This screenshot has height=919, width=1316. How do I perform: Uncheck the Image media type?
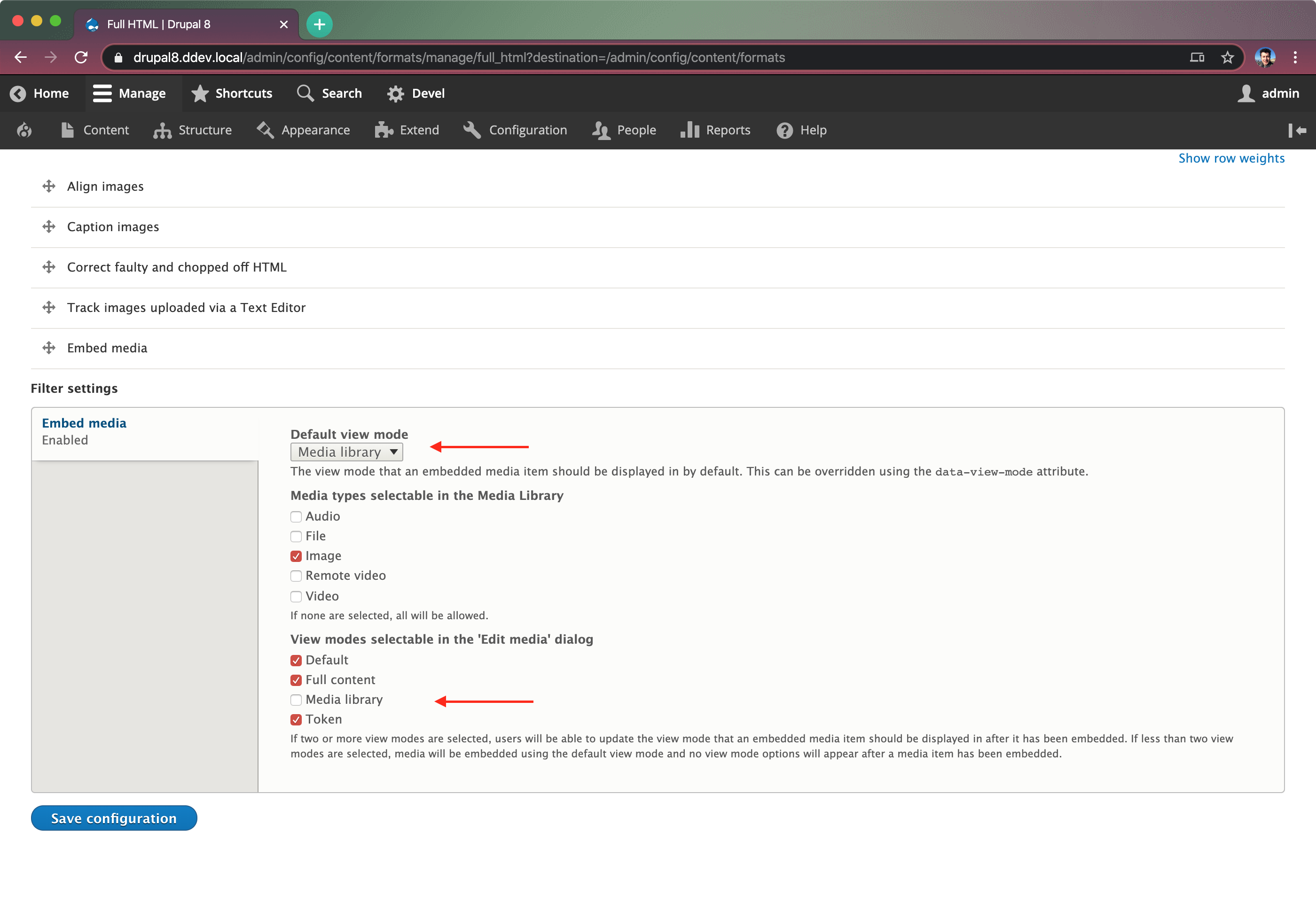click(296, 556)
